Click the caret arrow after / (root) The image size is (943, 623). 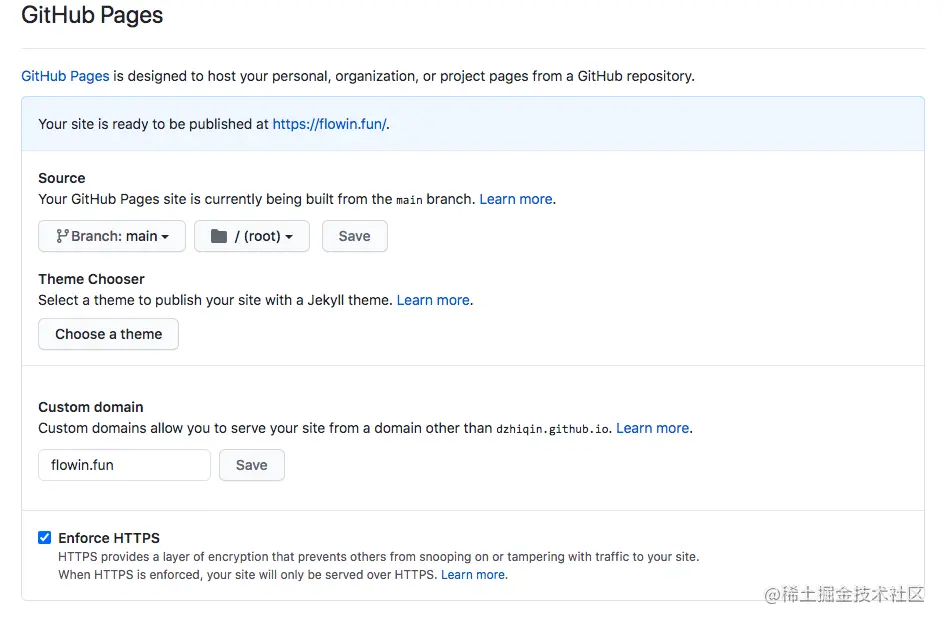pyautogui.click(x=289, y=237)
